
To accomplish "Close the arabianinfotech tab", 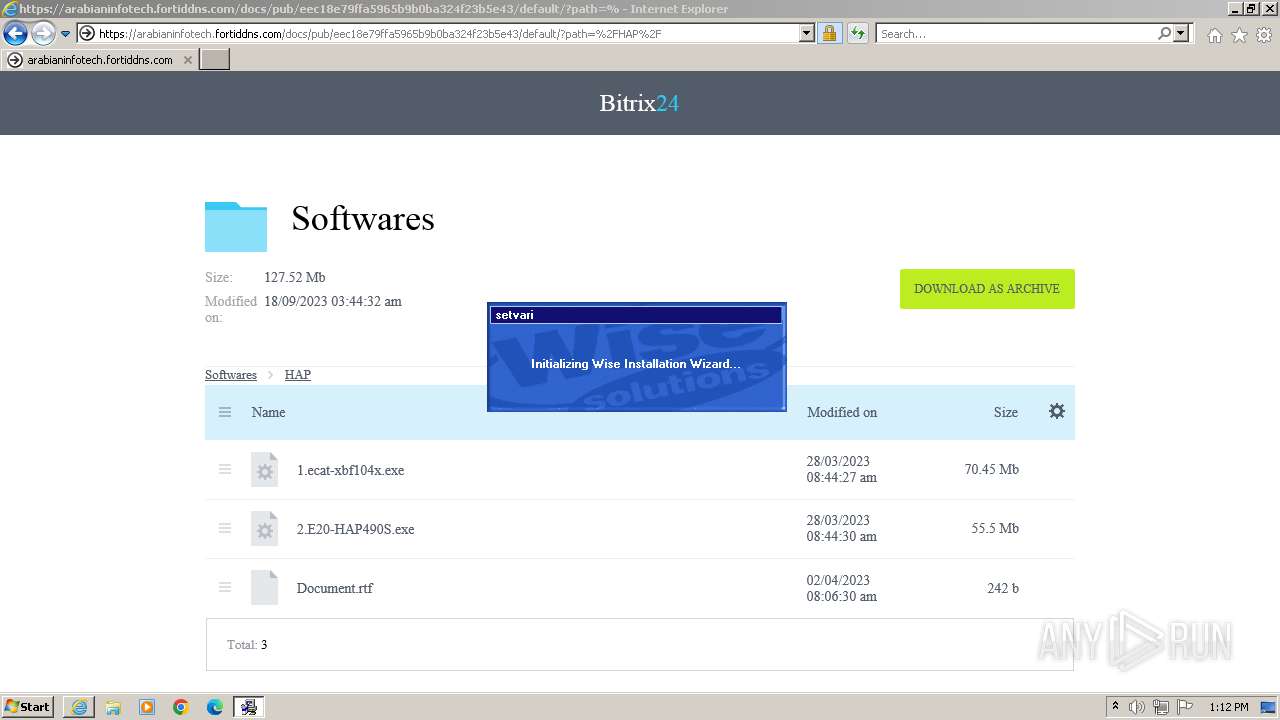I will pyautogui.click(x=187, y=60).
